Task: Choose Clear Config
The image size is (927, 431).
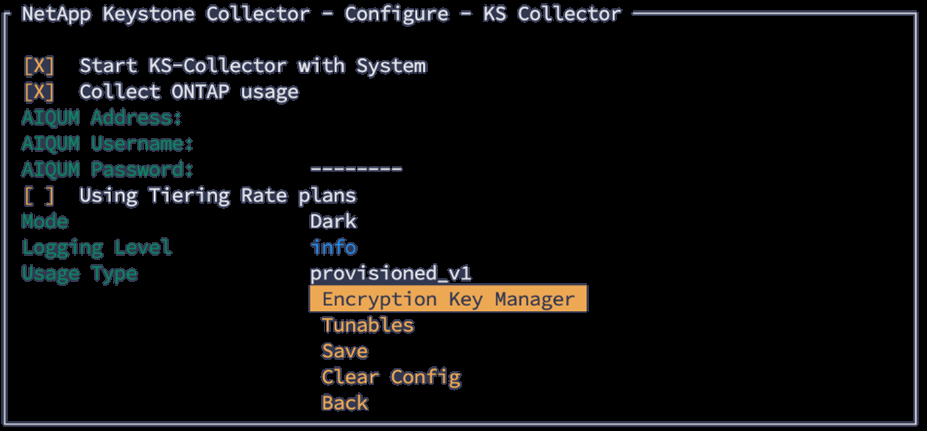Action: pyautogui.click(x=390, y=377)
